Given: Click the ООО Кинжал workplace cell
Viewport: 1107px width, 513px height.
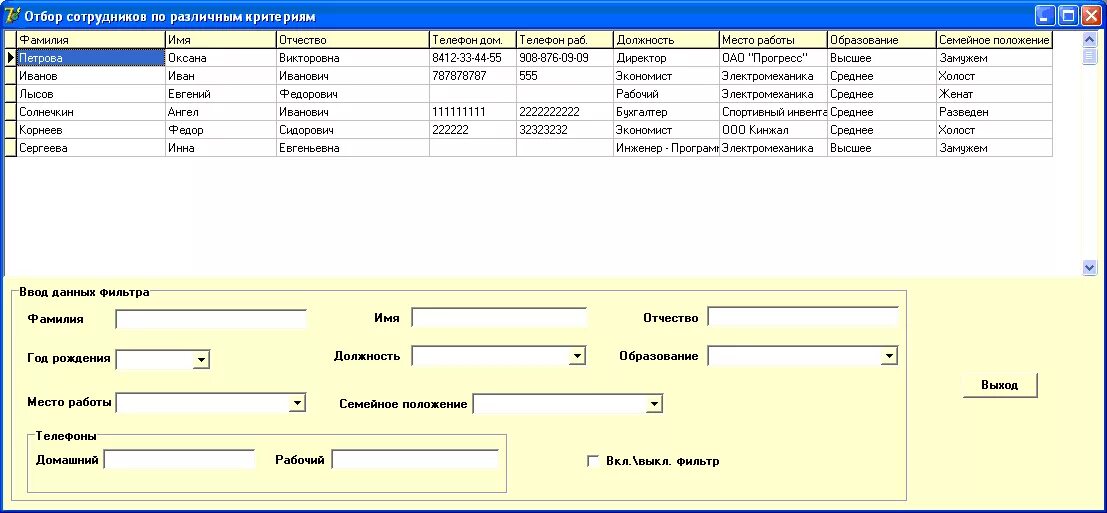Looking at the screenshot, I should 774,131.
